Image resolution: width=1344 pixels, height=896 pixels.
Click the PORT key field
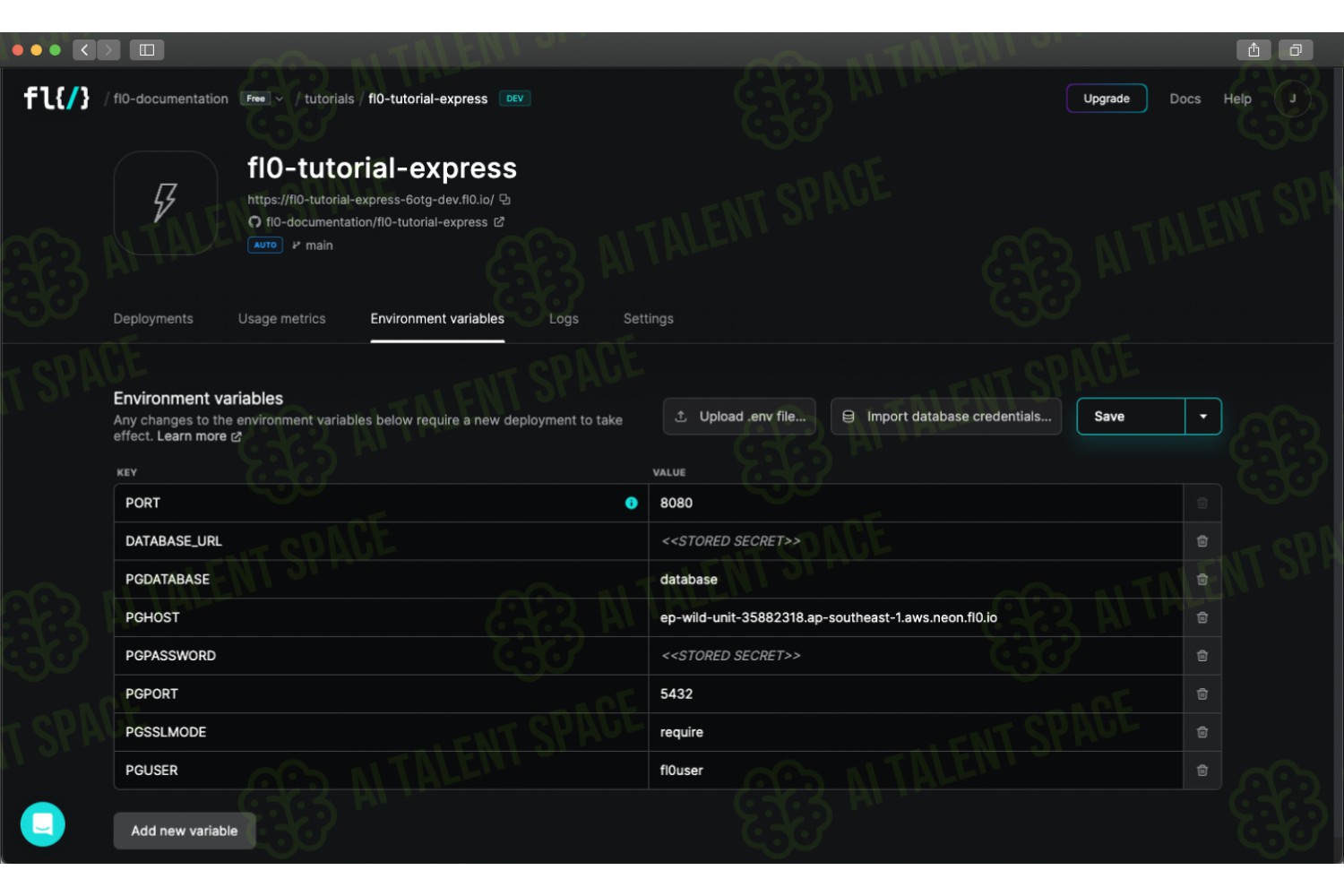pos(381,503)
